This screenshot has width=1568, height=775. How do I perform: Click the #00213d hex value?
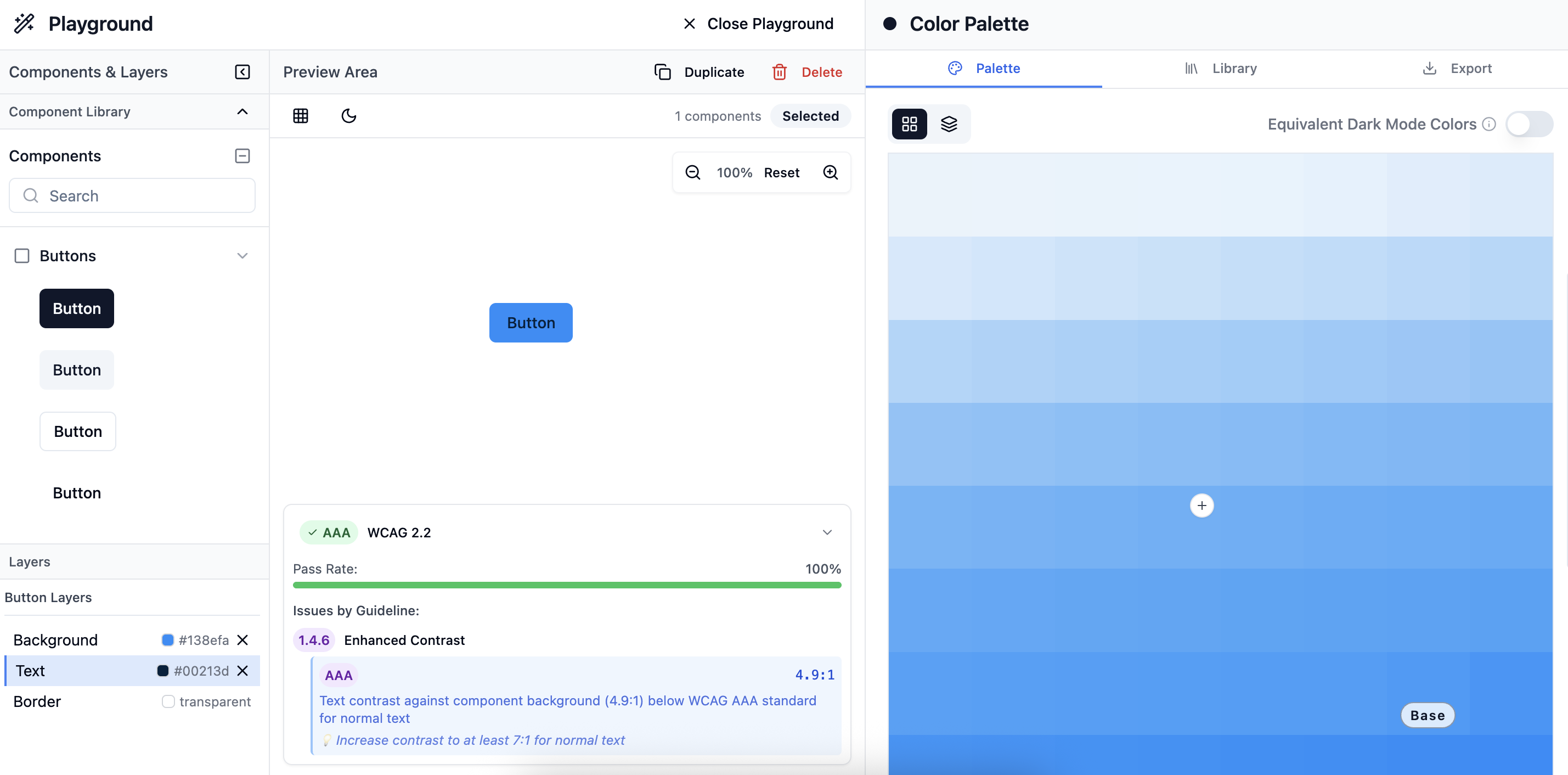(x=201, y=670)
